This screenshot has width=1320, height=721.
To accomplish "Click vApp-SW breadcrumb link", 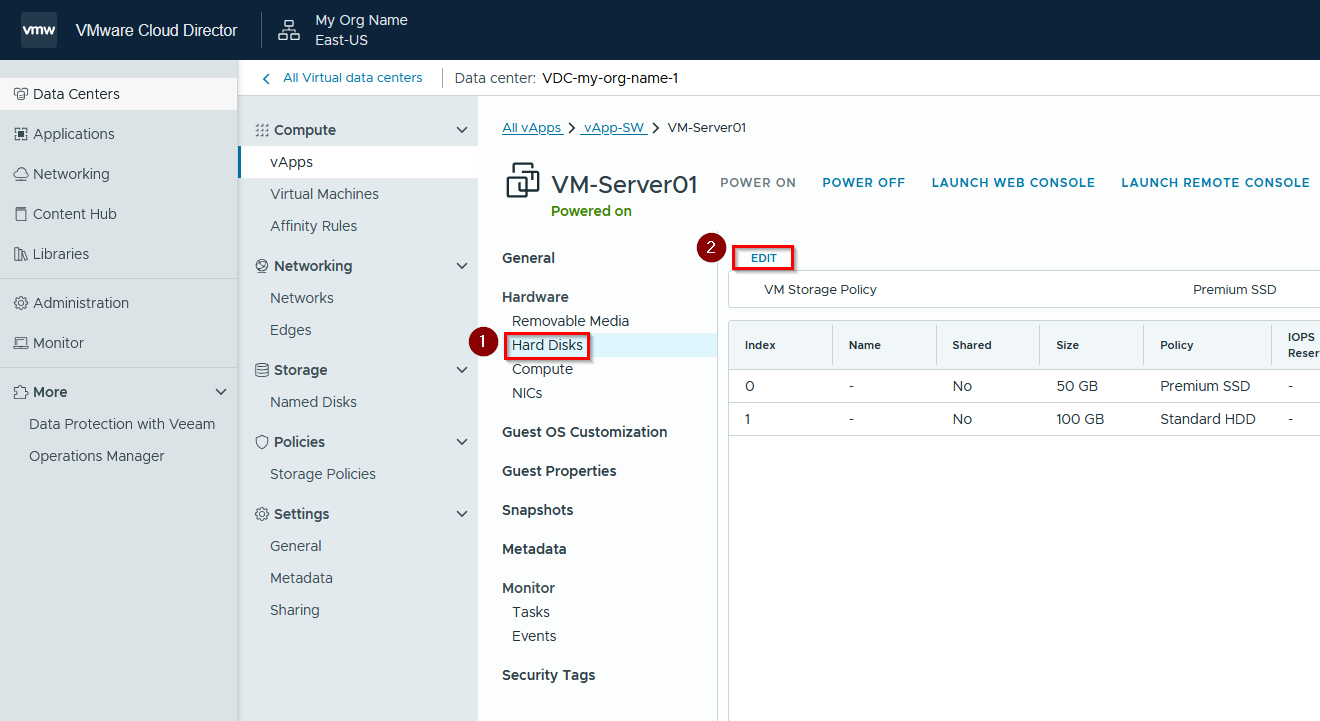I will tap(613, 128).
